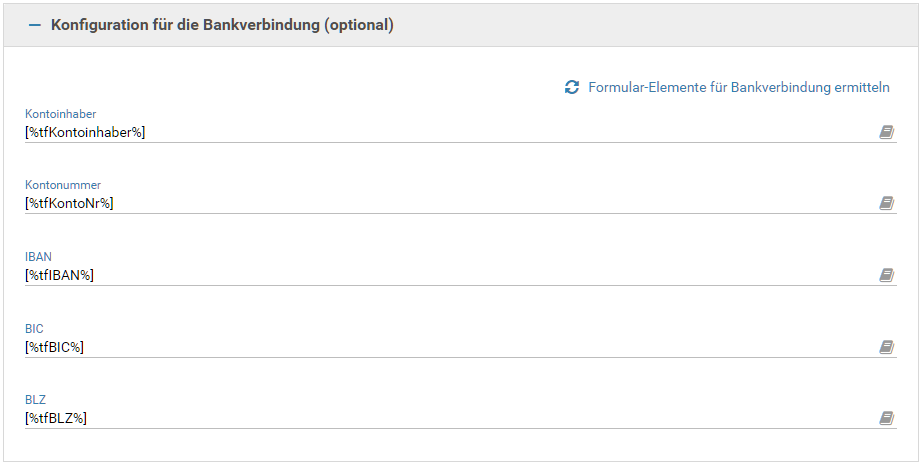Click the BLZ field label
The height and width of the screenshot is (465, 922).
click(x=36, y=400)
